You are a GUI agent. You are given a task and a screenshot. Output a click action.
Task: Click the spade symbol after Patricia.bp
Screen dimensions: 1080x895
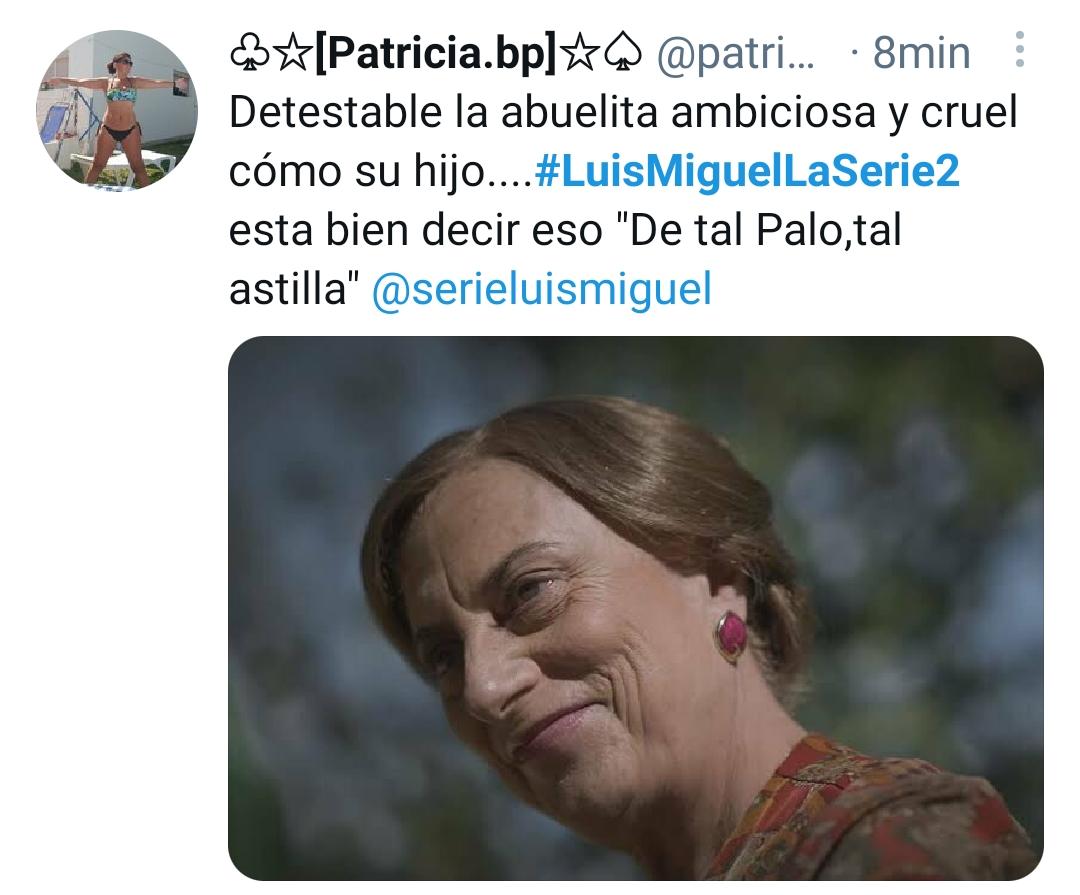(x=623, y=53)
